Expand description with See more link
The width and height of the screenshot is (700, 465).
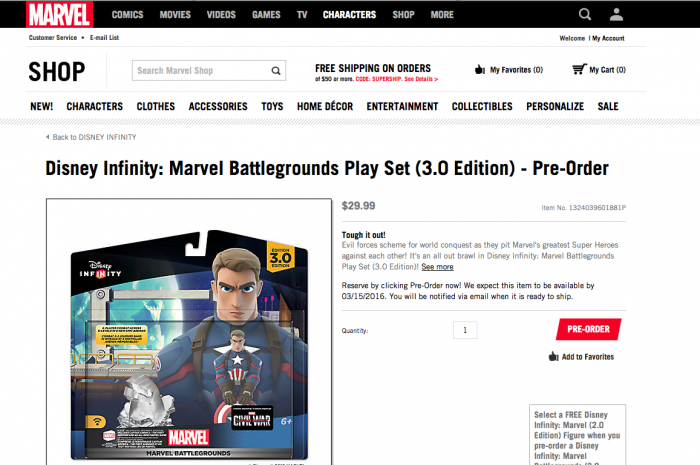tap(437, 267)
